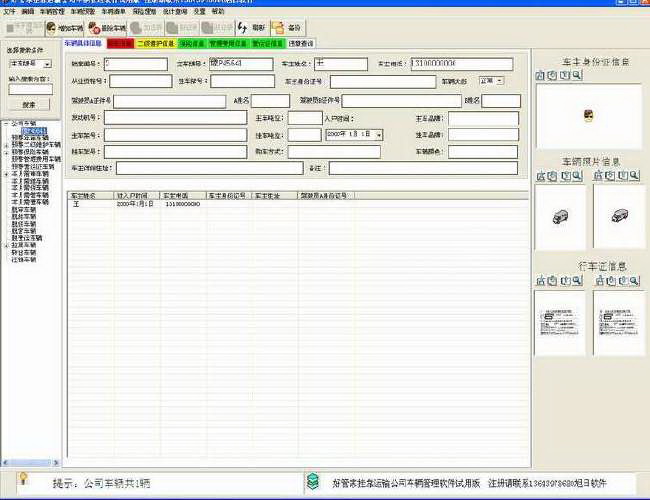Click the 增加车辆 toolbar icon
The image size is (650, 500).
(x=51, y=28)
